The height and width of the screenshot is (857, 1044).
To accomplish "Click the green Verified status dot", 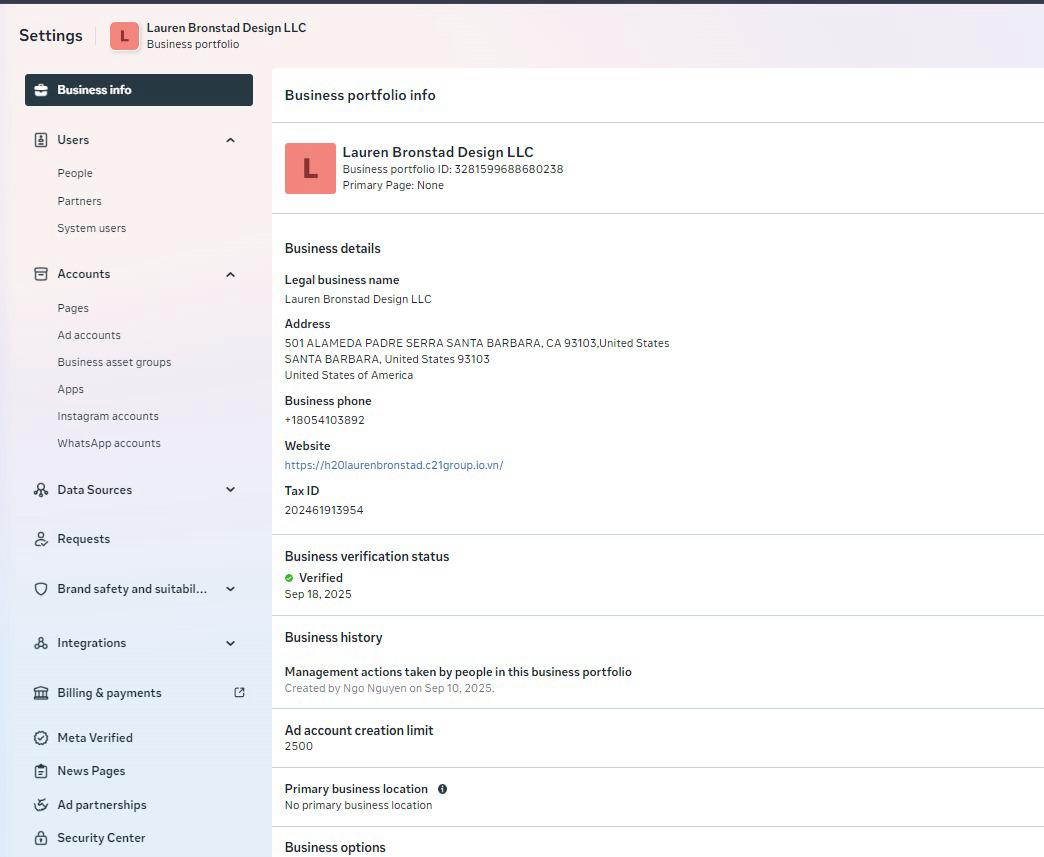I will [289, 578].
